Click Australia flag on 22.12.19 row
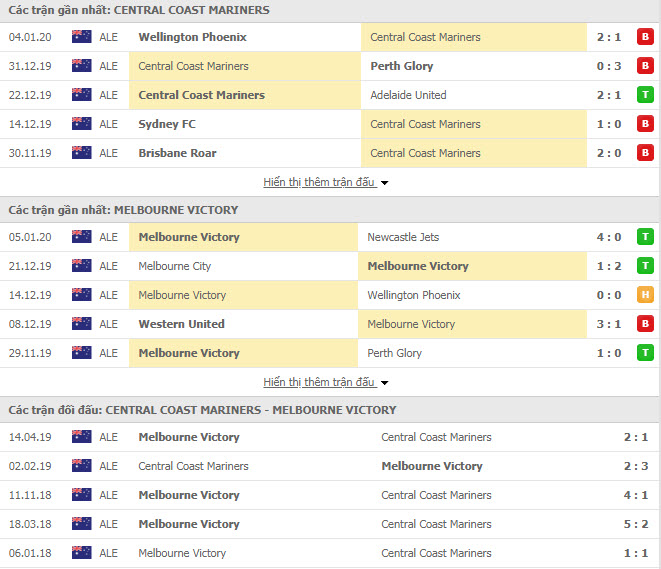 tap(81, 95)
